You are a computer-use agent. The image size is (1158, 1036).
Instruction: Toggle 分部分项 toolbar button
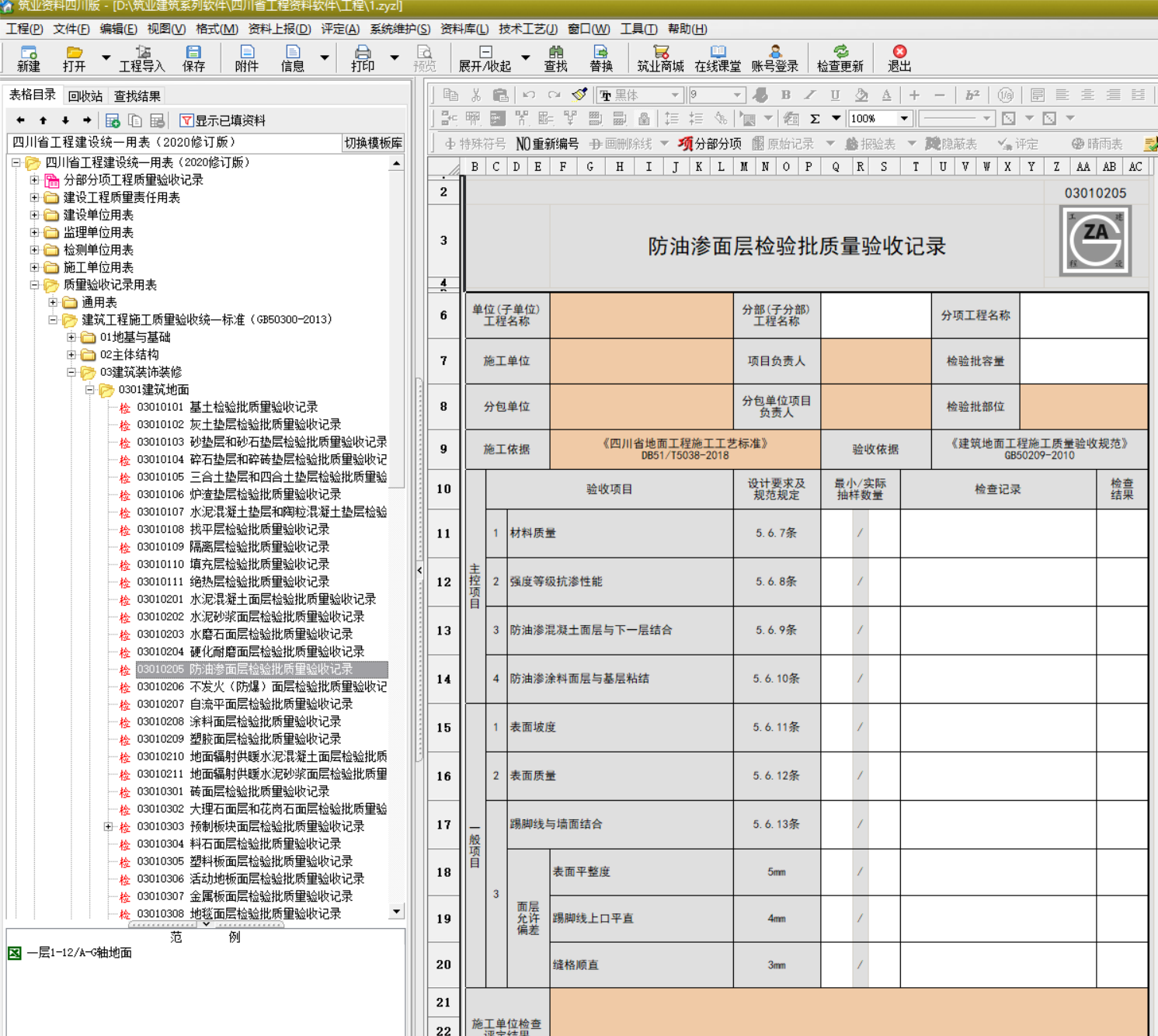[710, 144]
